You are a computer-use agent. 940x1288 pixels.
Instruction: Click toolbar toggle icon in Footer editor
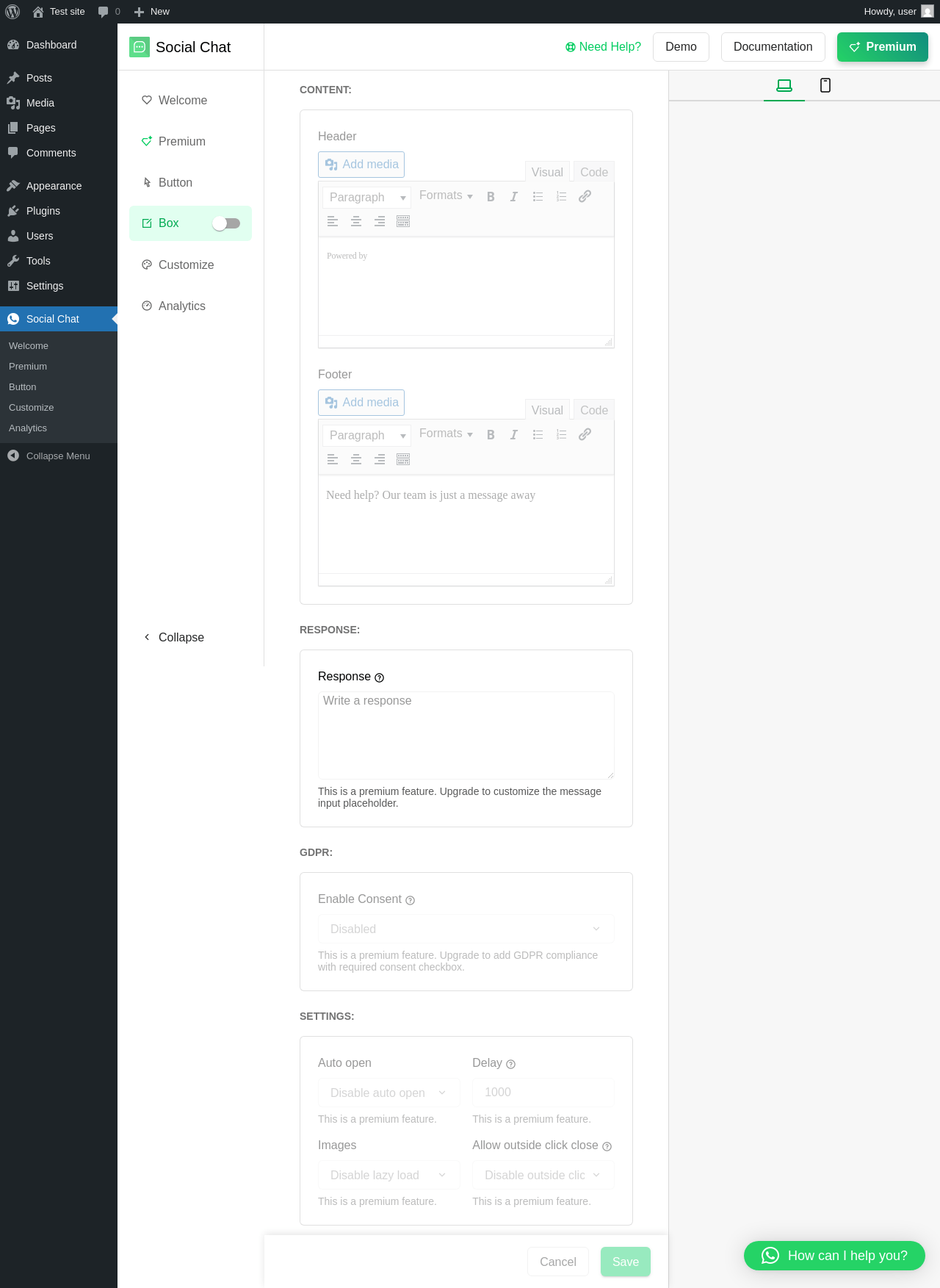coord(403,459)
